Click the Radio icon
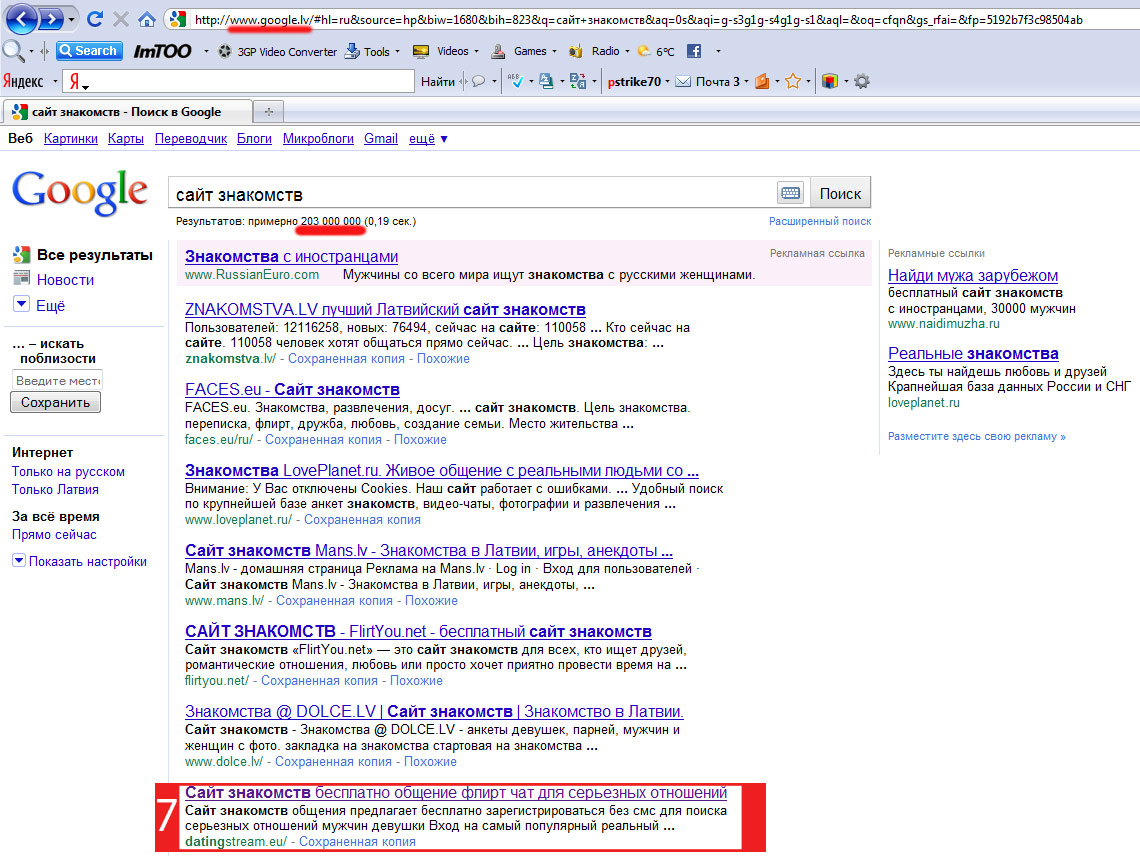 576,51
